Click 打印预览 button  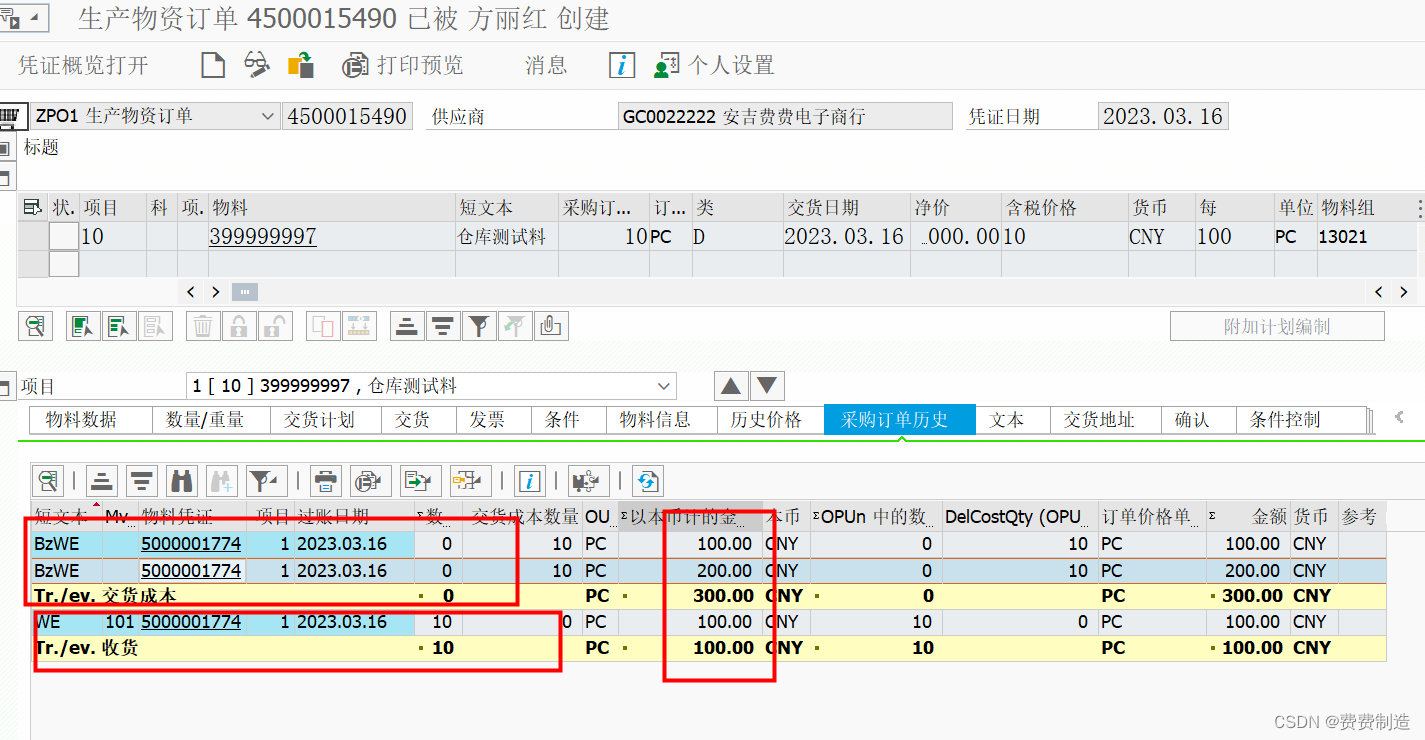click(404, 66)
